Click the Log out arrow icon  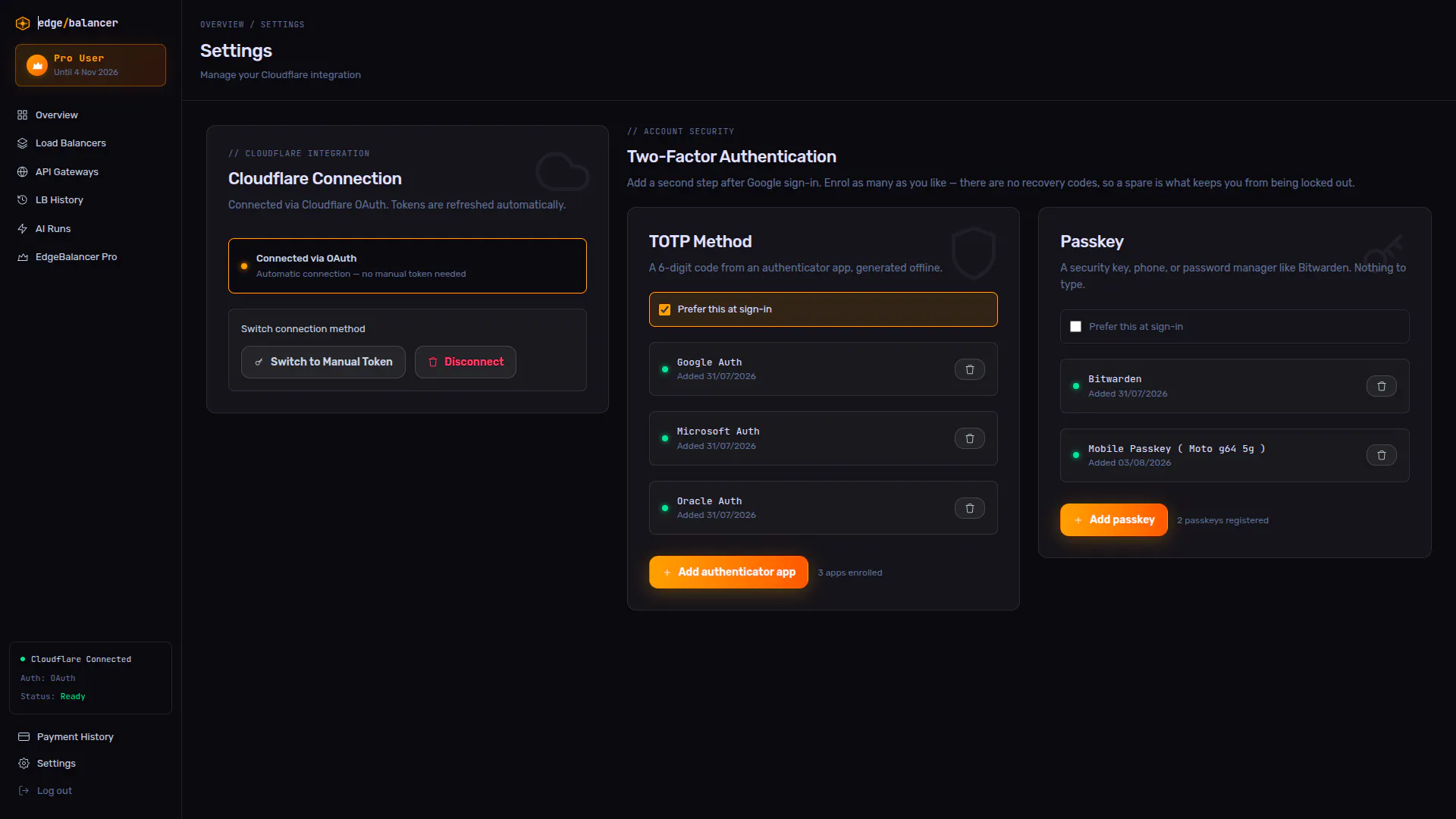(24, 791)
